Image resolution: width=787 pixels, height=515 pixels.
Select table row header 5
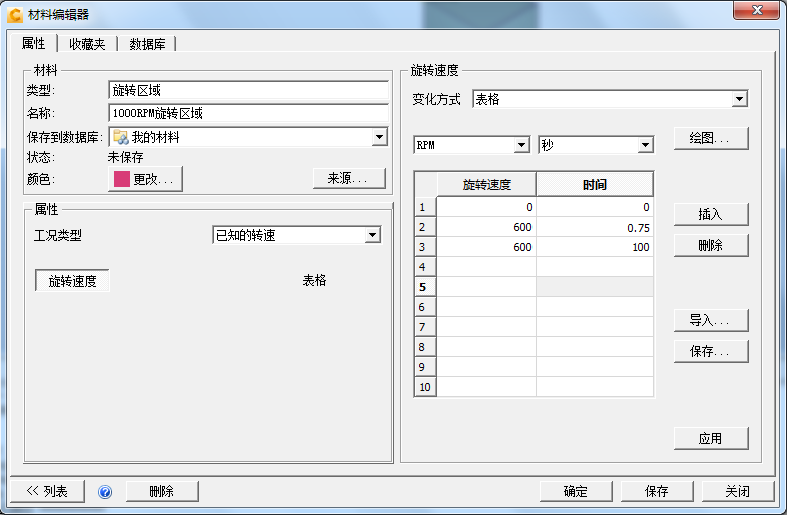tap(425, 287)
